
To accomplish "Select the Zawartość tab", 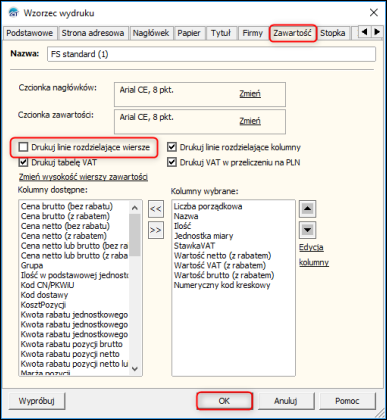I will (292, 33).
